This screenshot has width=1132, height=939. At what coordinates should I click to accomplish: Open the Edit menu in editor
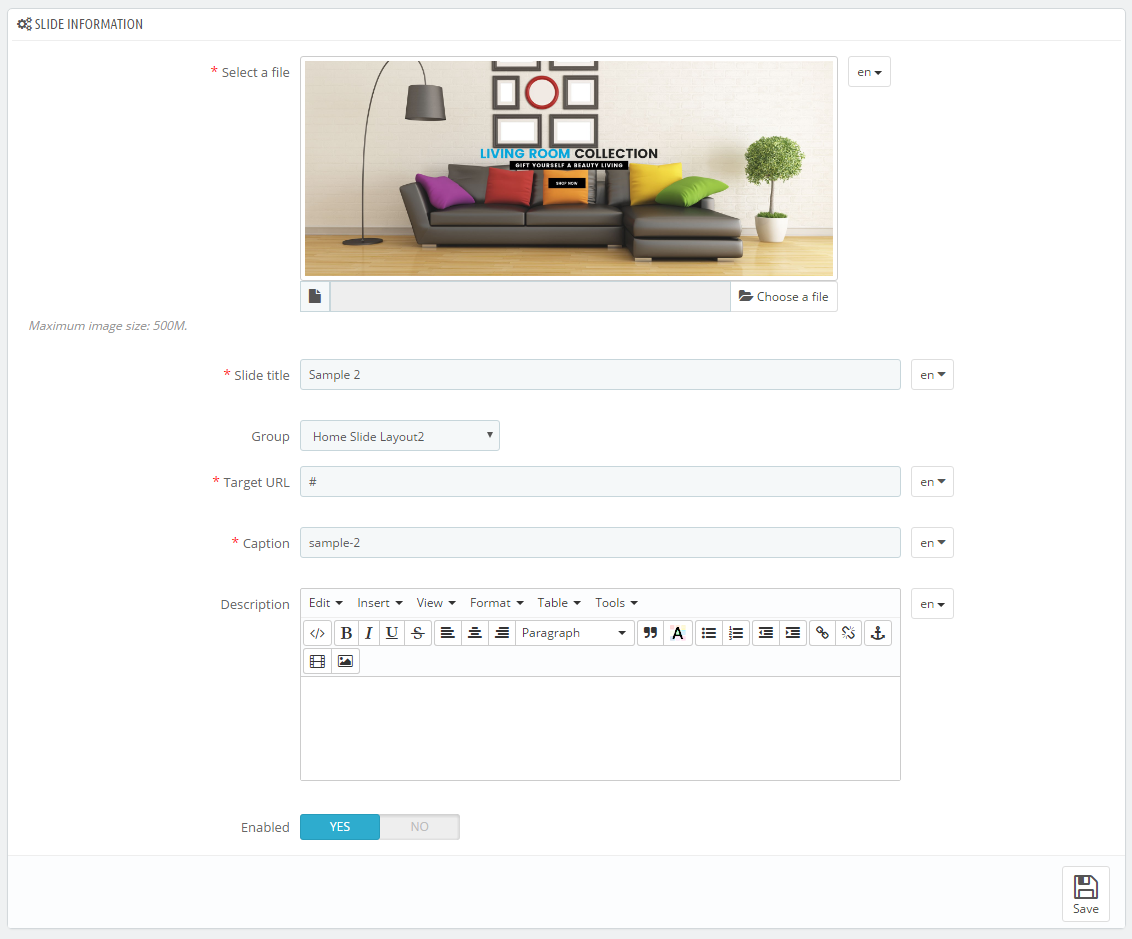coord(326,603)
